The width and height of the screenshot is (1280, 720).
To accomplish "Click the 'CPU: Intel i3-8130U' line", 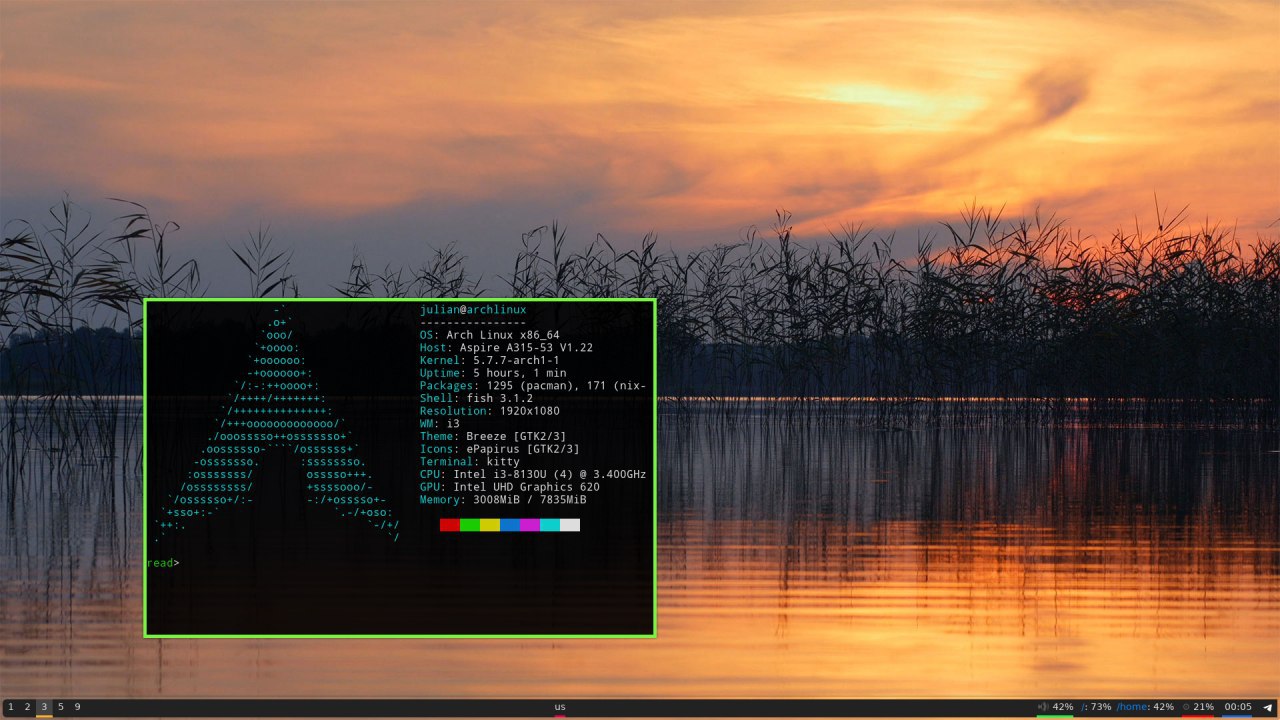I will click(533, 475).
